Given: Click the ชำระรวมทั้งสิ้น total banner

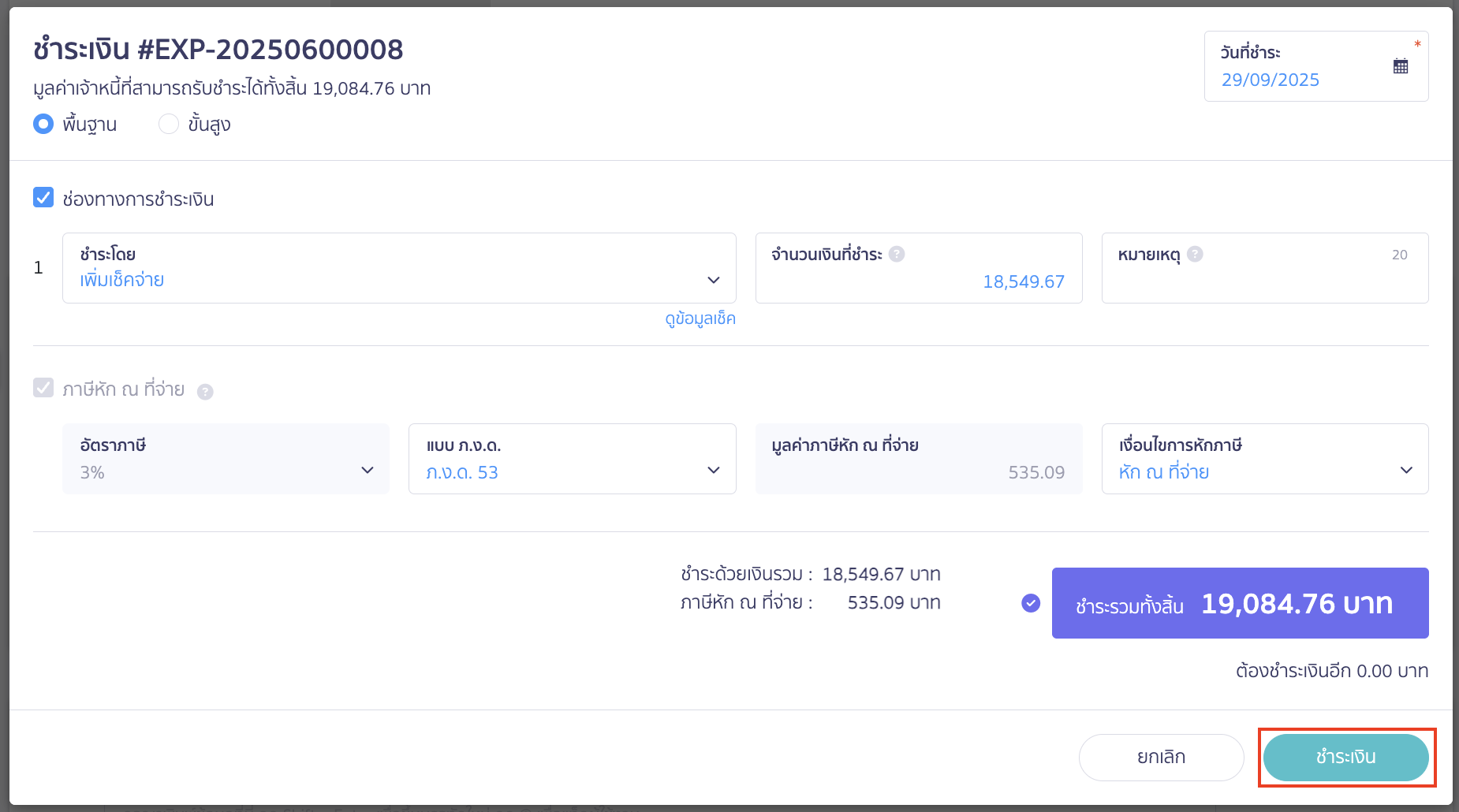Looking at the screenshot, I should click(x=1239, y=603).
